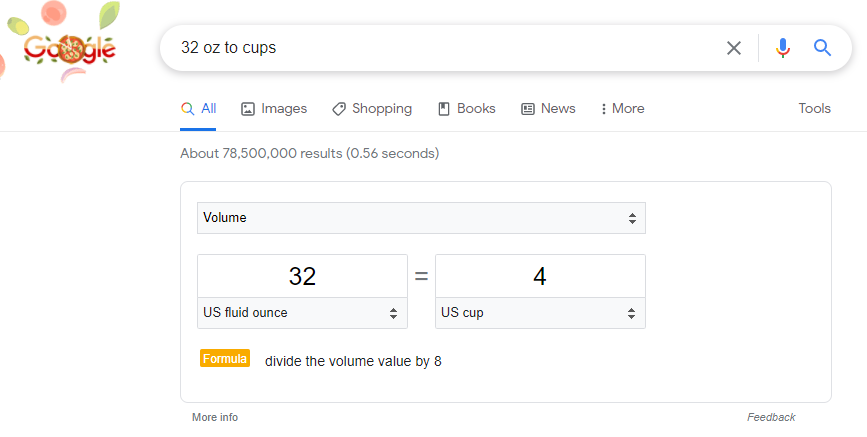Click the More info link
This screenshot has height=437, width=867.
[x=215, y=417]
